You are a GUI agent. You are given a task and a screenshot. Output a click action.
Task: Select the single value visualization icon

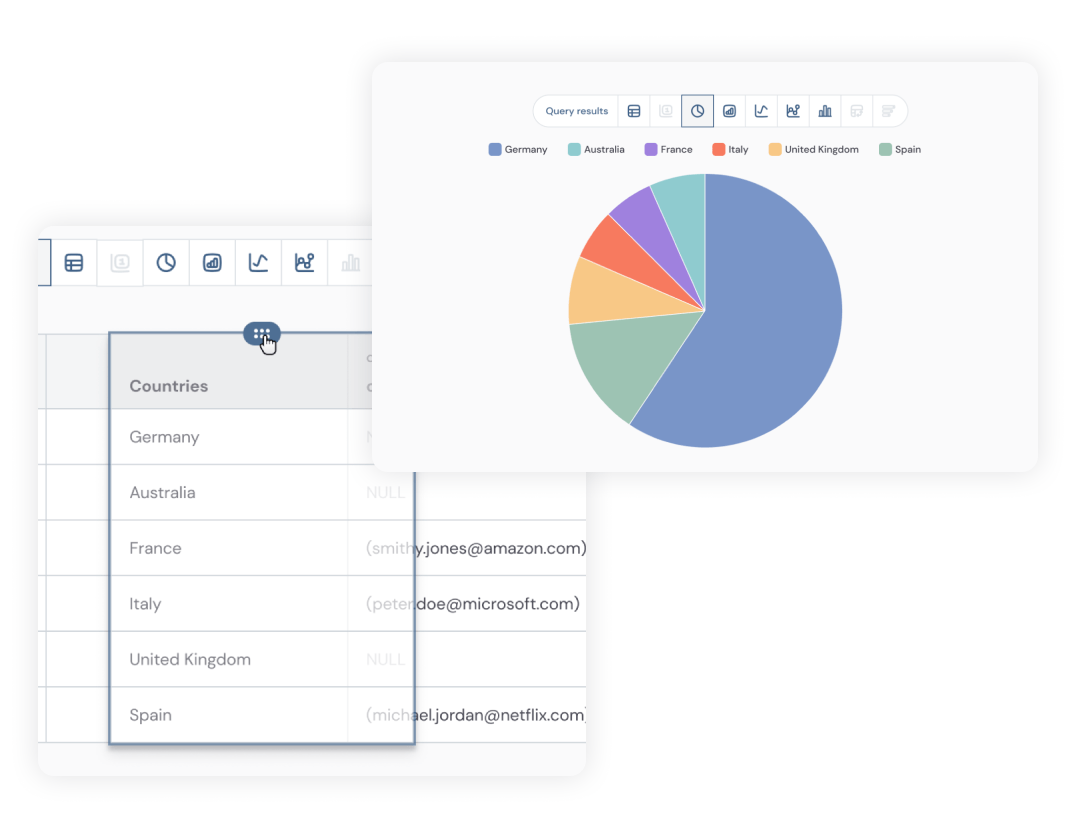(x=666, y=111)
